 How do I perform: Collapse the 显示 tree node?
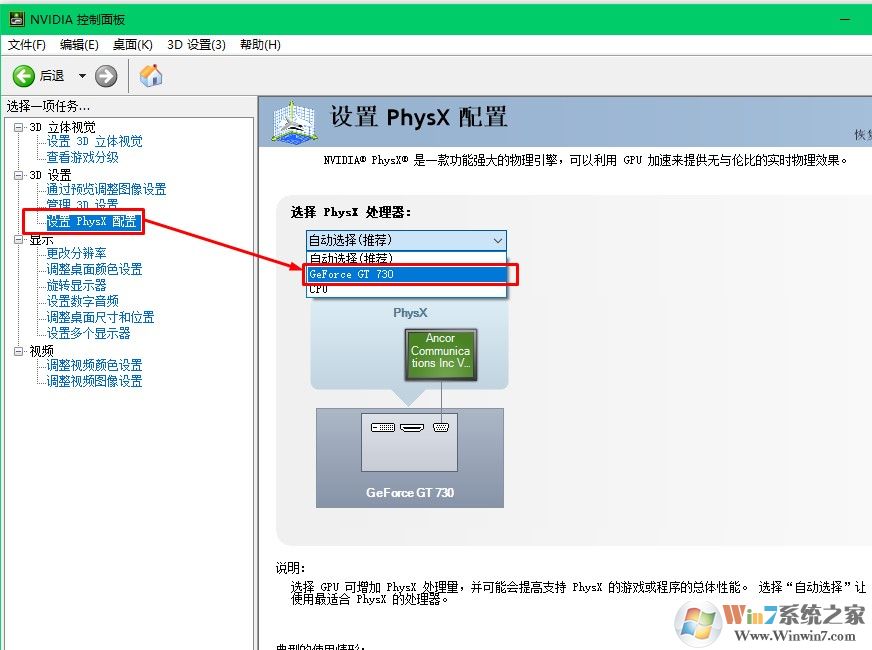(x=18, y=240)
